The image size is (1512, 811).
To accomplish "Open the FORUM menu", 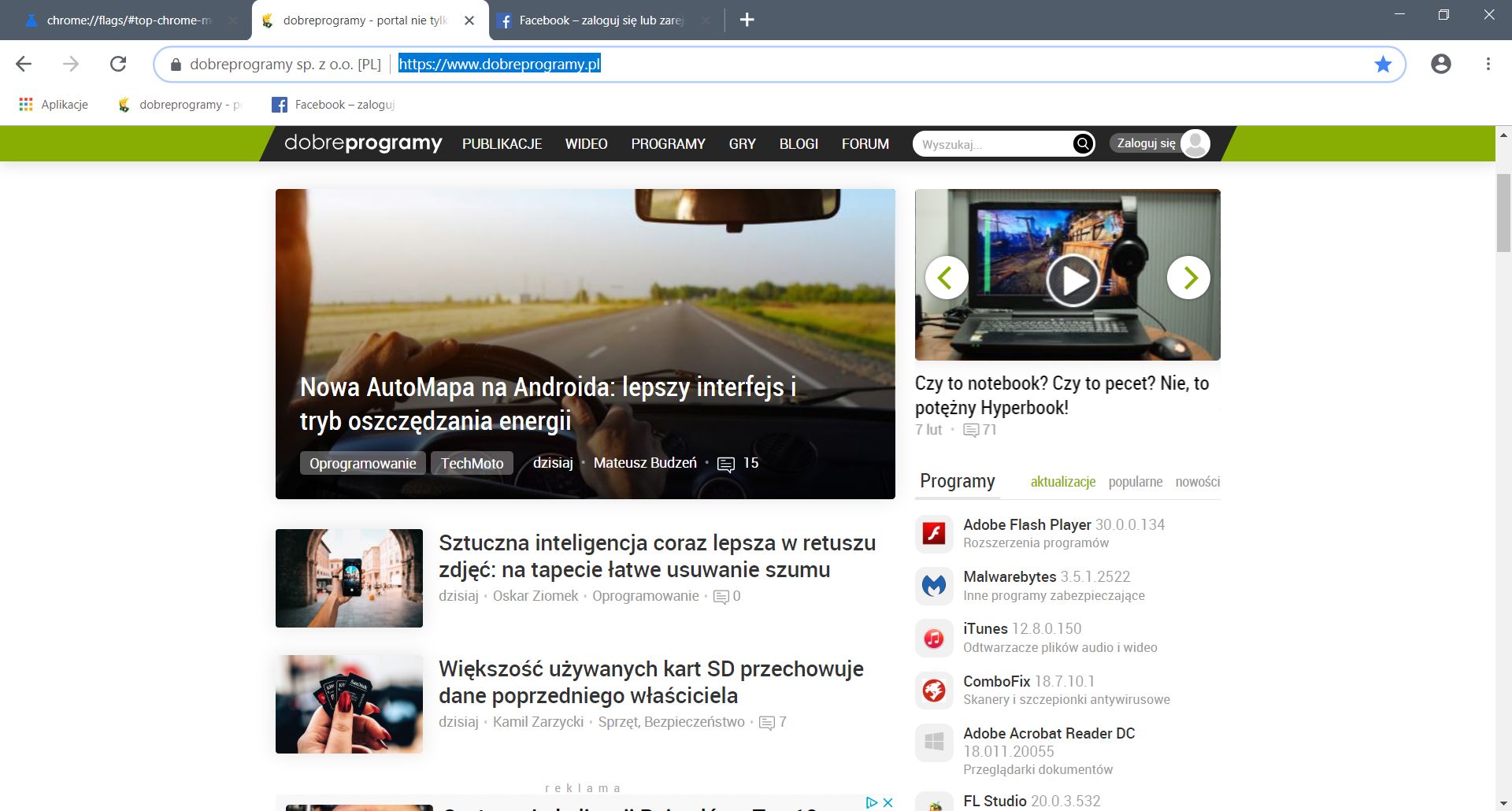I will (865, 144).
